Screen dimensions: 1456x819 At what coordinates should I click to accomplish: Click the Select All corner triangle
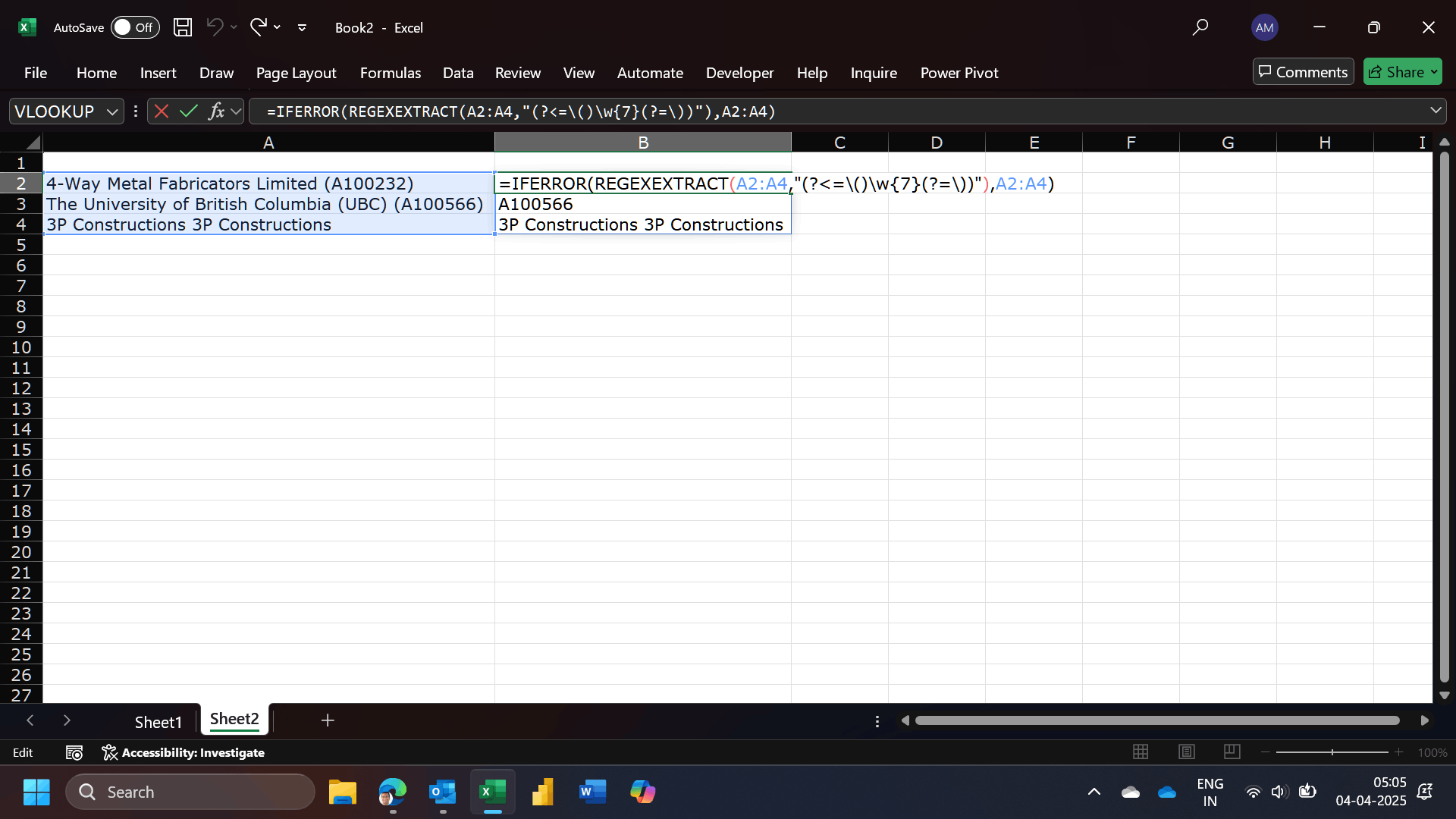point(33,143)
